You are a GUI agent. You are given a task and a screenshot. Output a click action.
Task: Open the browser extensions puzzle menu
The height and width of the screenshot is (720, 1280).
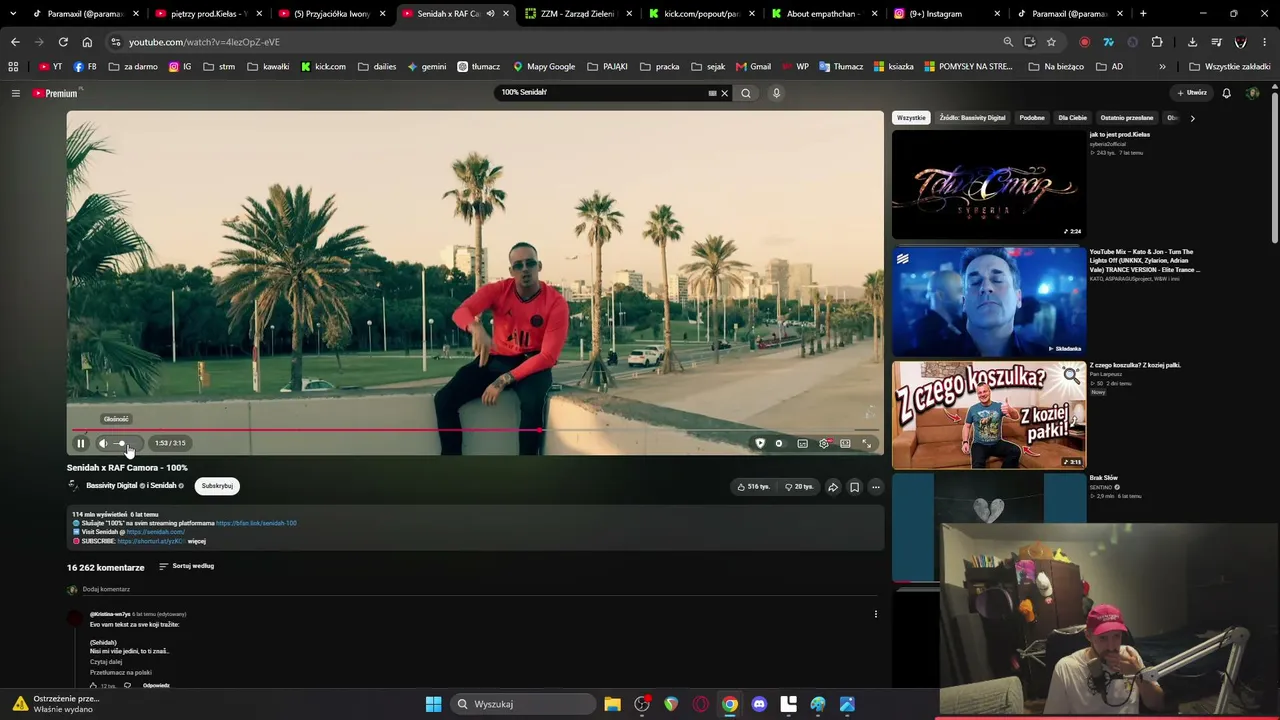click(x=1157, y=42)
